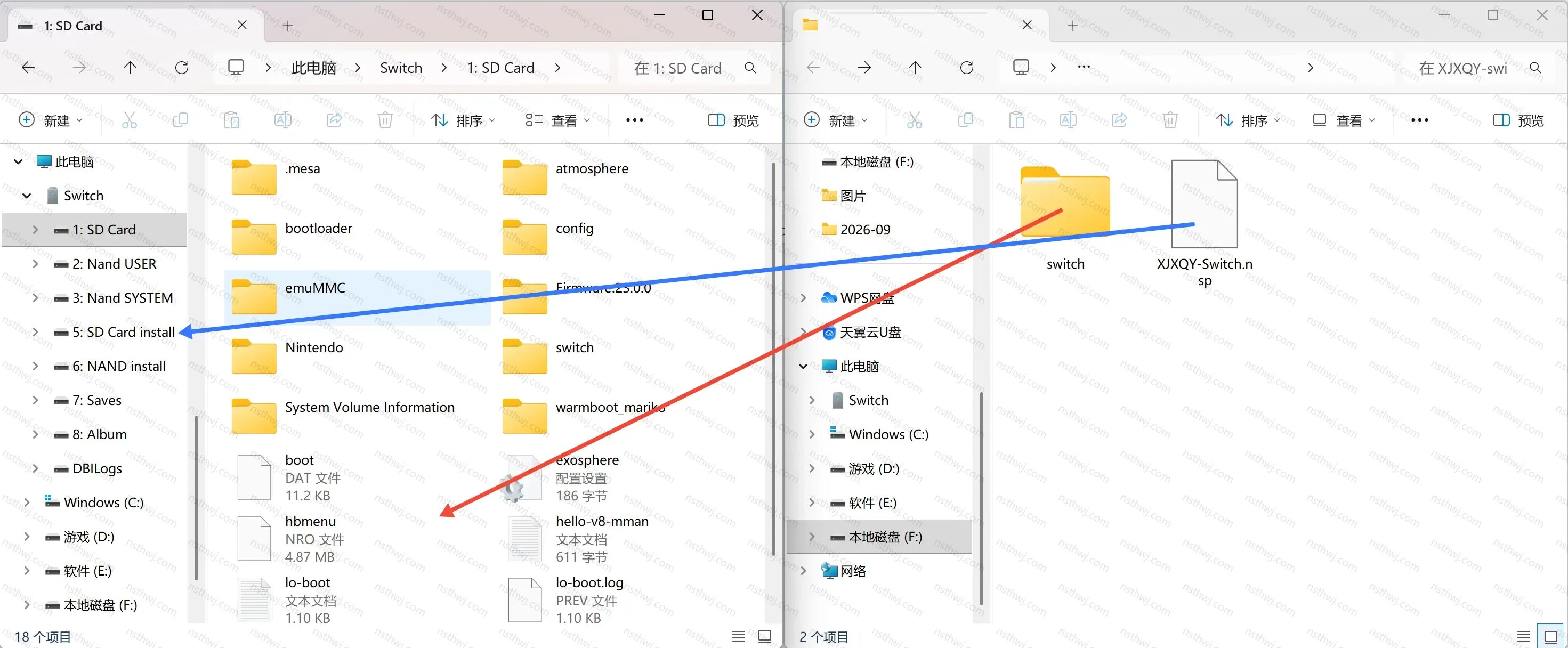Click 此电脑 in the address breadcrumb
Viewport: 1568px width, 648px height.
point(313,68)
